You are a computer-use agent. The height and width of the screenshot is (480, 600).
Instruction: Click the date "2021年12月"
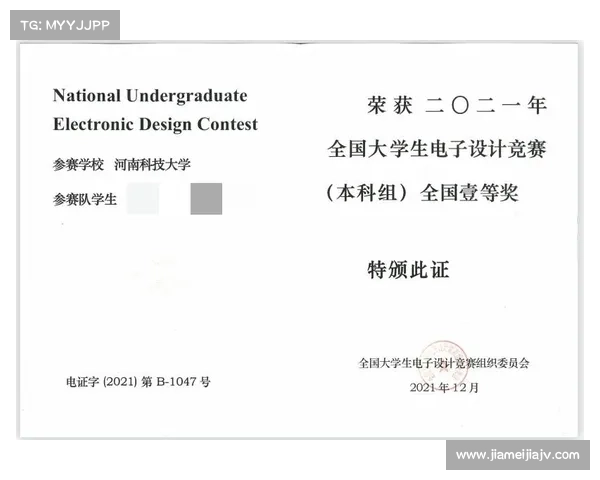(x=444, y=388)
